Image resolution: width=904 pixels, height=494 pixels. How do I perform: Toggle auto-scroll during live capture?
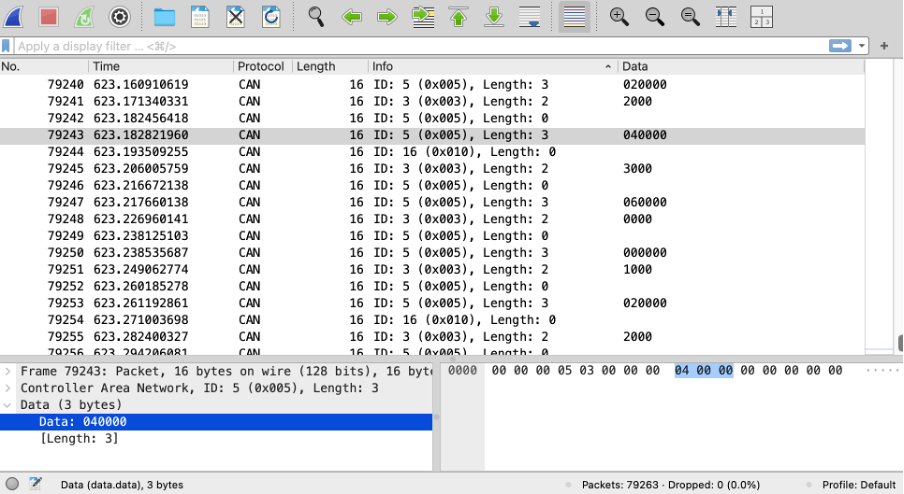[529, 17]
